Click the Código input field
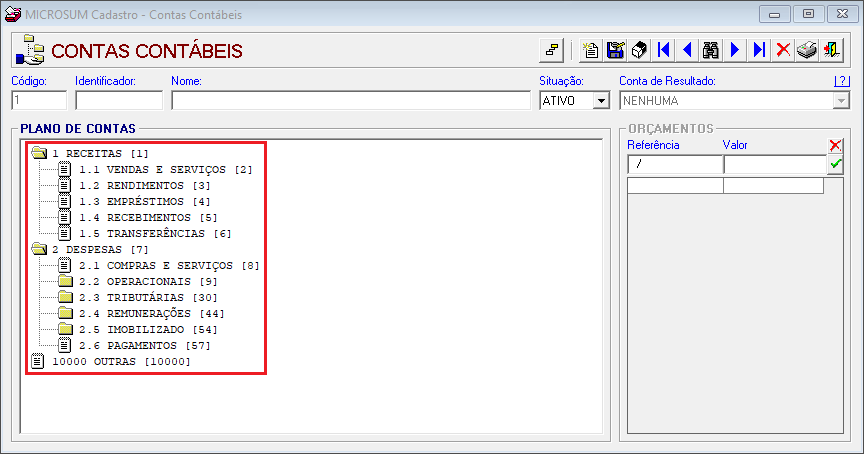This screenshot has height=454, width=864. pyautogui.click(x=39, y=100)
